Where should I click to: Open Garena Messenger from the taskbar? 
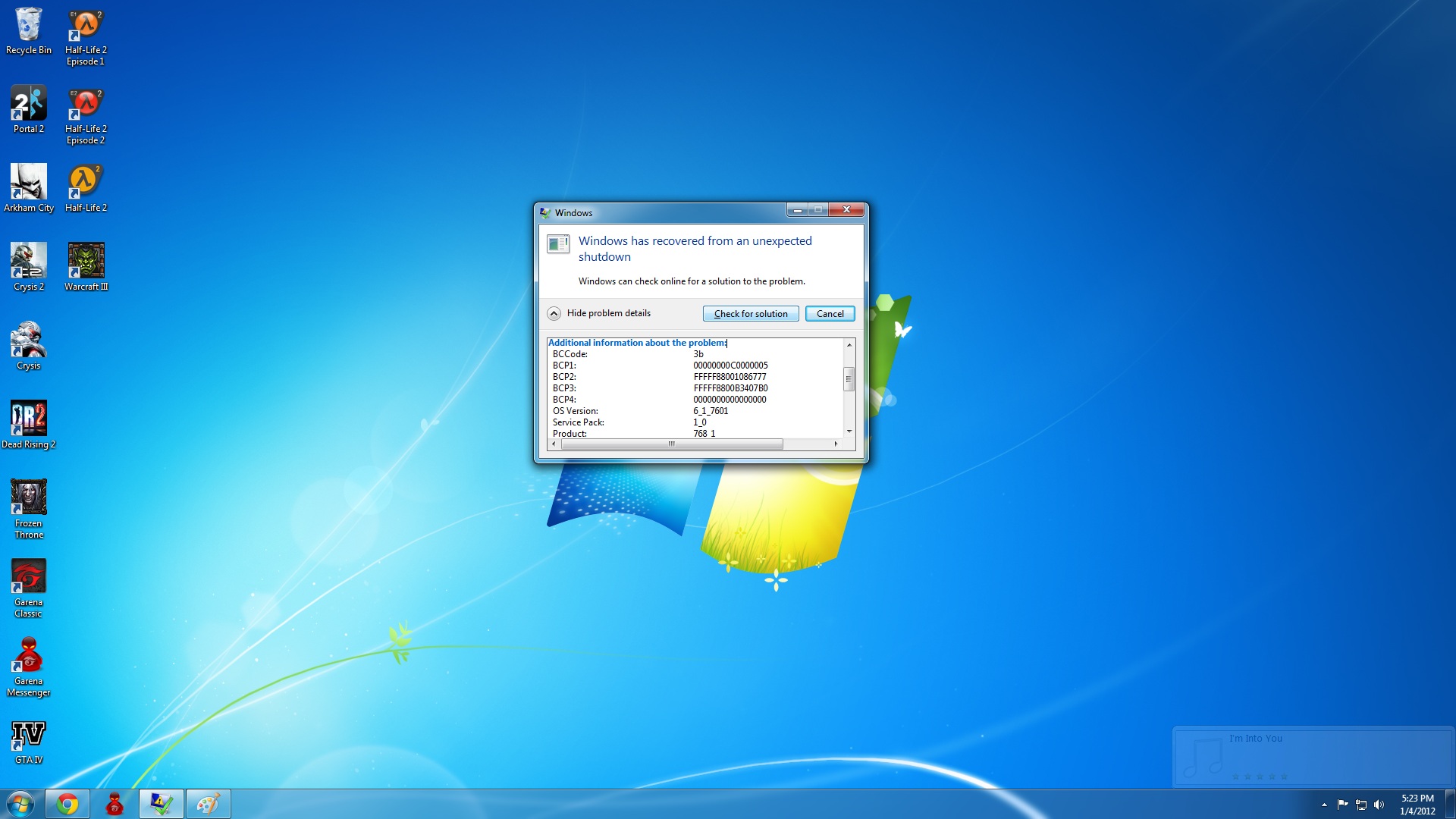click(115, 804)
